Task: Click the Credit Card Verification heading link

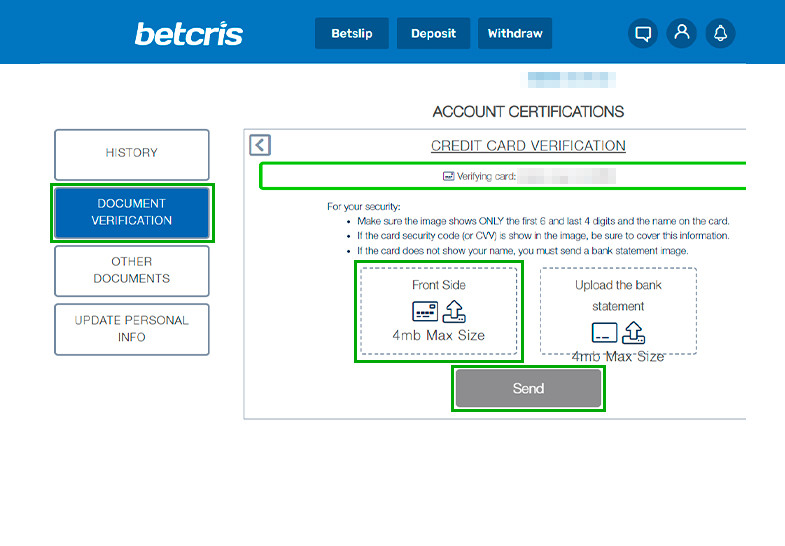Action: pyautogui.click(x=528, y=146)
